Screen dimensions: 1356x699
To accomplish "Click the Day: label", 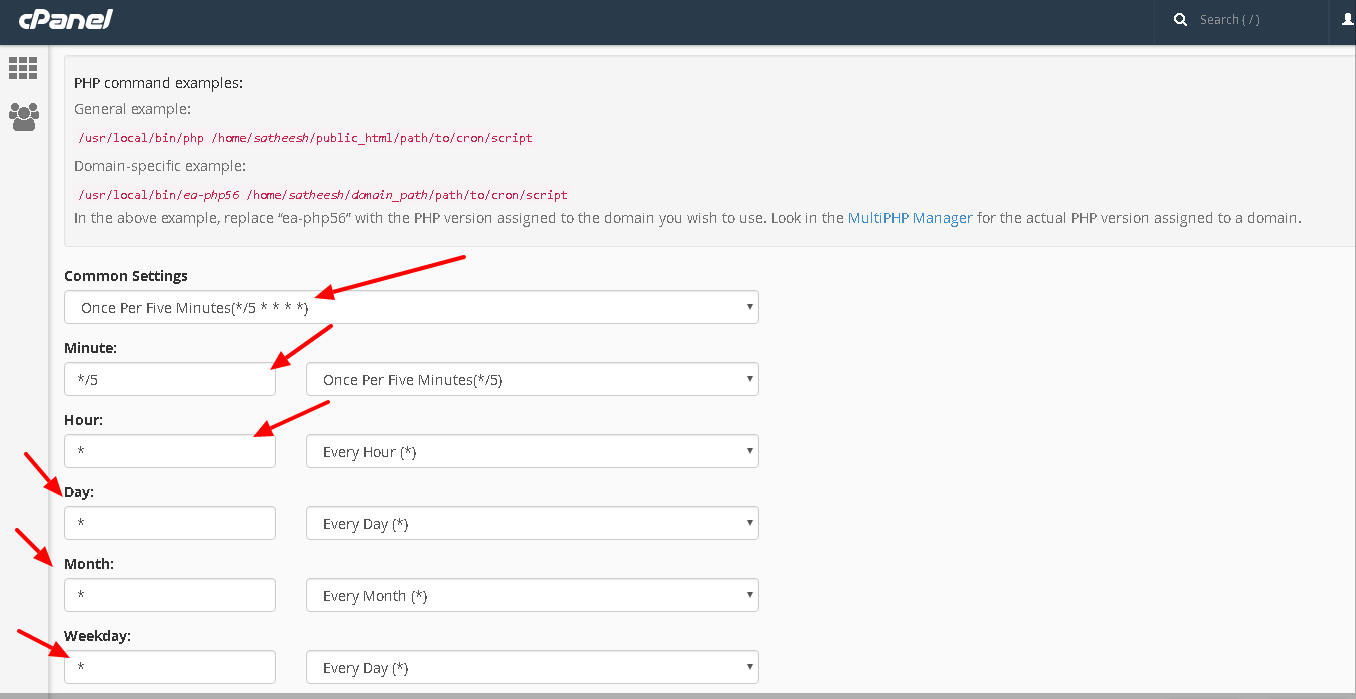I will [79, 492].
